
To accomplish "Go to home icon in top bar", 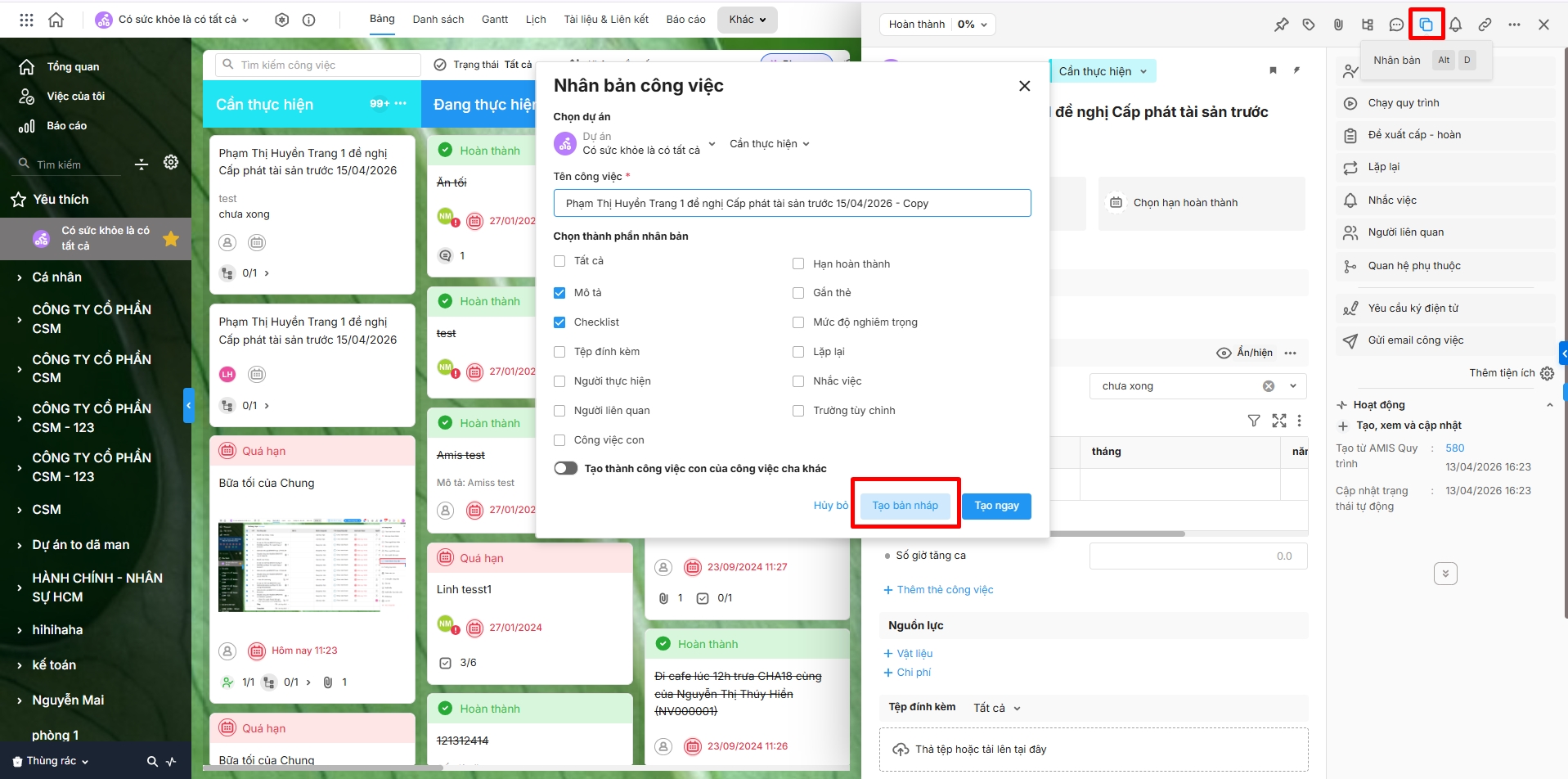I will (56, 20).
